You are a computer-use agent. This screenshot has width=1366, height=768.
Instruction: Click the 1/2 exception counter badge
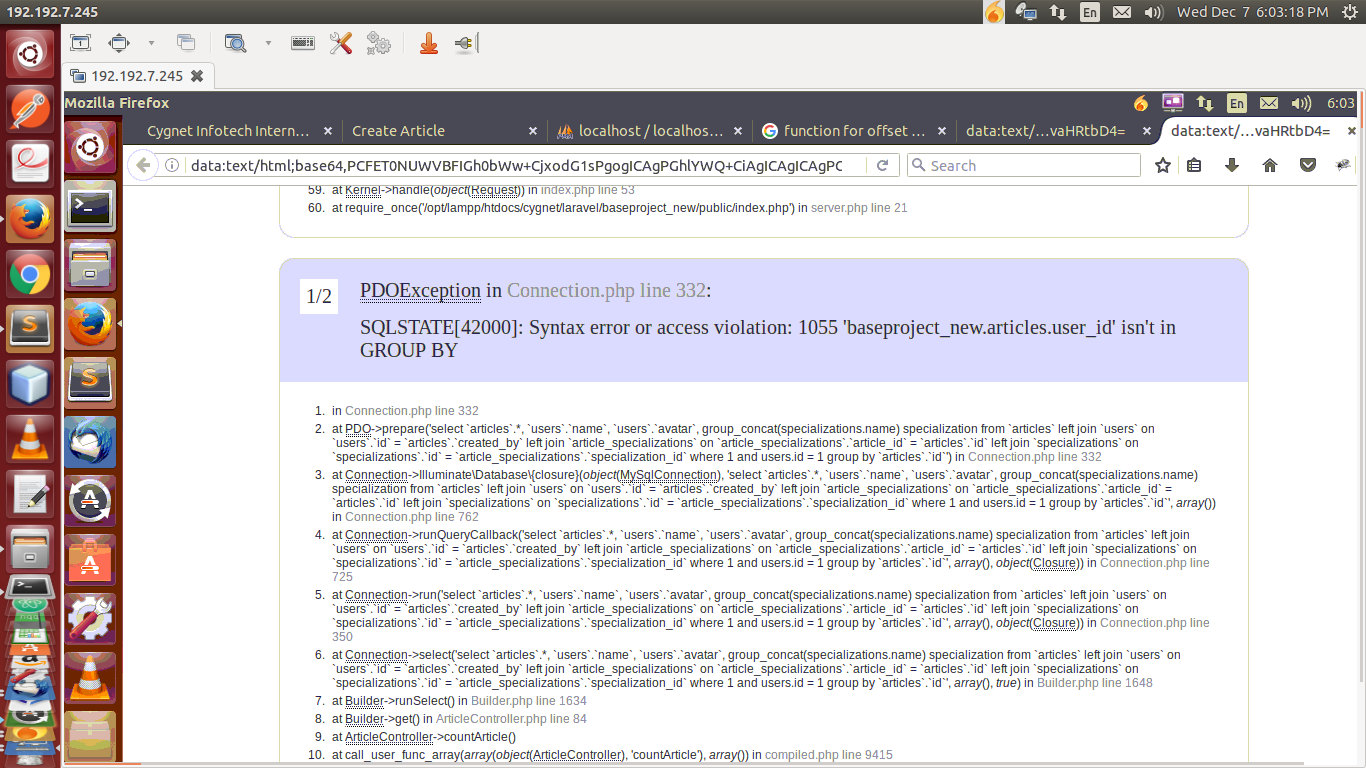point(319,297)
